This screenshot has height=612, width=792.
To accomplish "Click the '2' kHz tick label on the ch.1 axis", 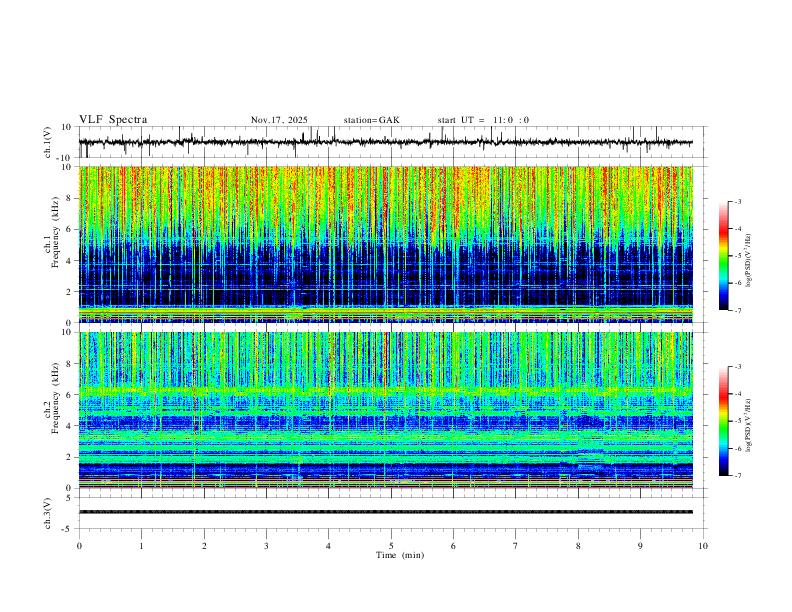I will pyautogui.click(x=69, y=292).
